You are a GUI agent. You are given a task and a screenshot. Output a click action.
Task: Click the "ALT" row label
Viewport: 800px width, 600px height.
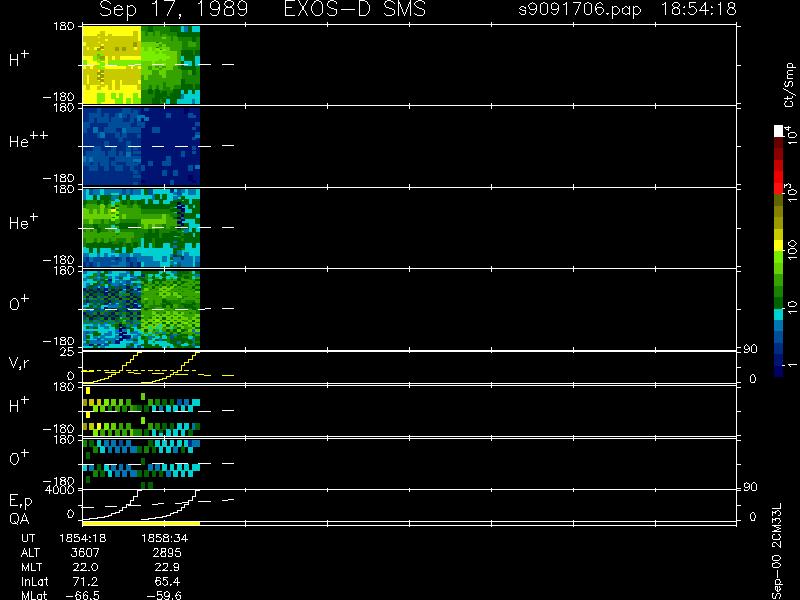[30, 553]
